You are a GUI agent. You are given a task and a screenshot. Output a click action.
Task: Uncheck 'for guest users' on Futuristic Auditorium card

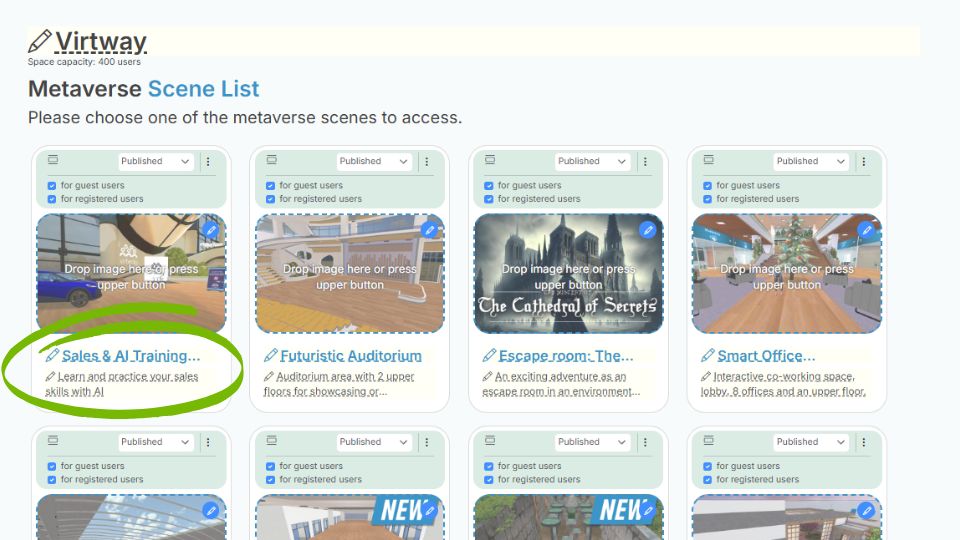[x=271, y=186]
